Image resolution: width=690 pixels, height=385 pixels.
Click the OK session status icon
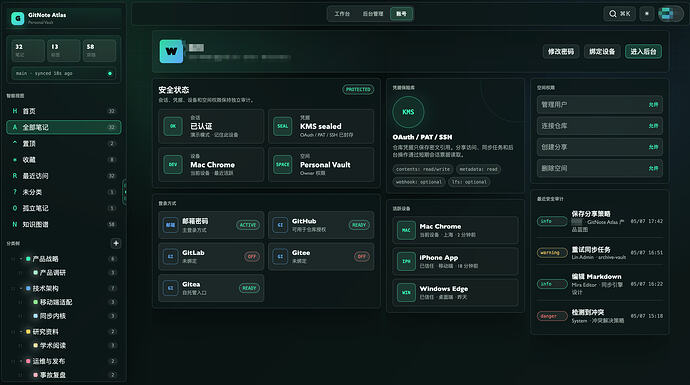173,126
